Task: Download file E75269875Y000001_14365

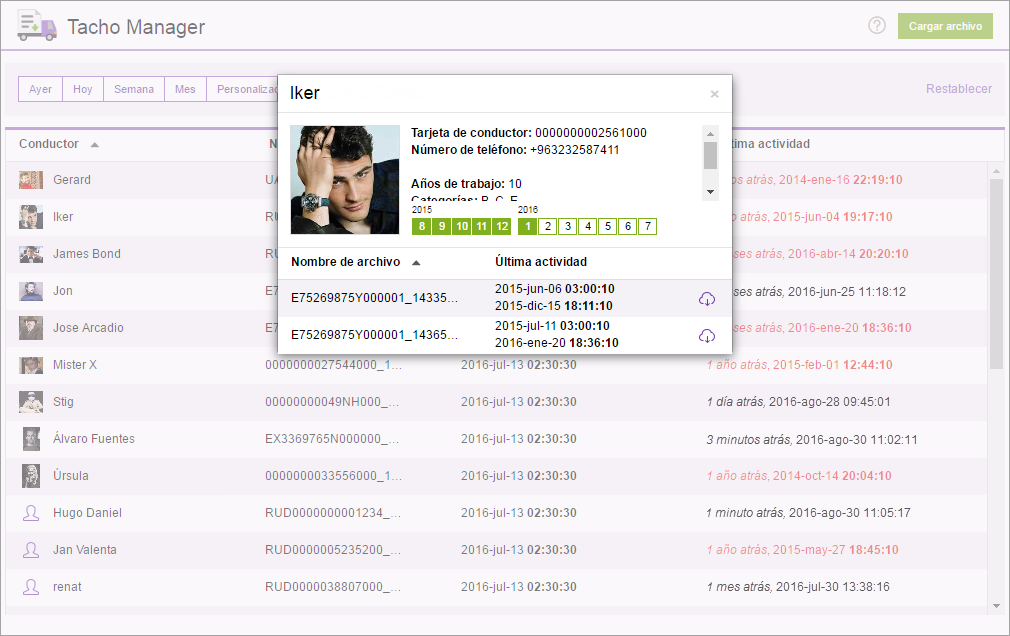Action: (707, 336)
